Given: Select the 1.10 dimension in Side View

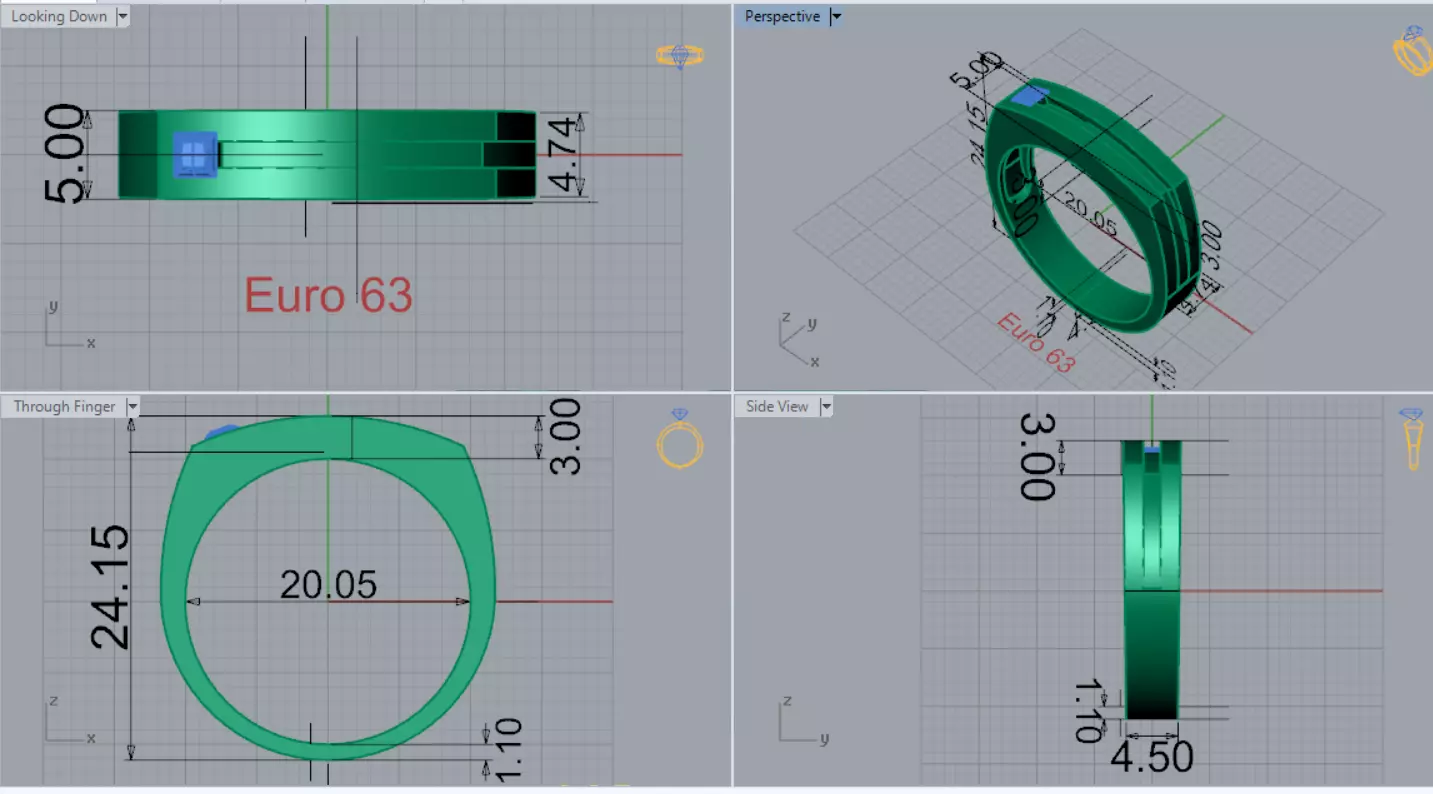Looking at the screenshot, I should pos(1090,711).
